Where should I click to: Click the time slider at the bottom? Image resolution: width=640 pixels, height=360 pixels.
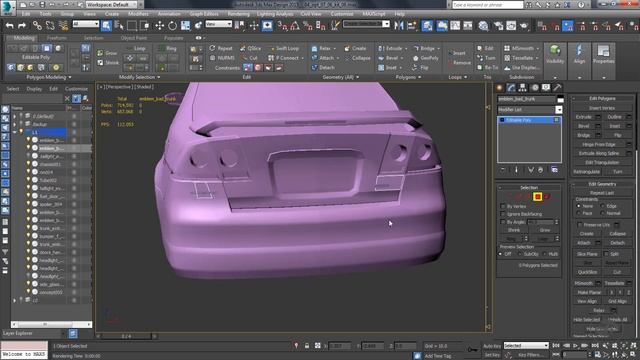(x=127, y=336)
